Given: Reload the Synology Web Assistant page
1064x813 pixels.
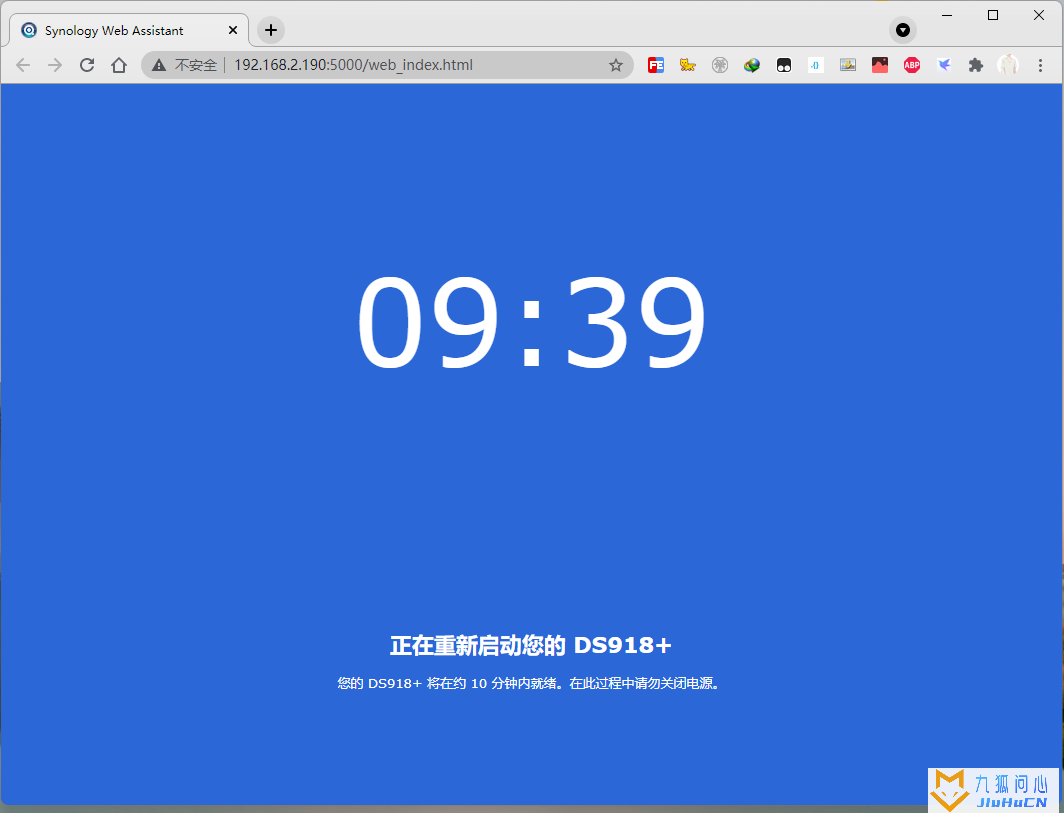Looking at the screenshot, I should point(87,65).
